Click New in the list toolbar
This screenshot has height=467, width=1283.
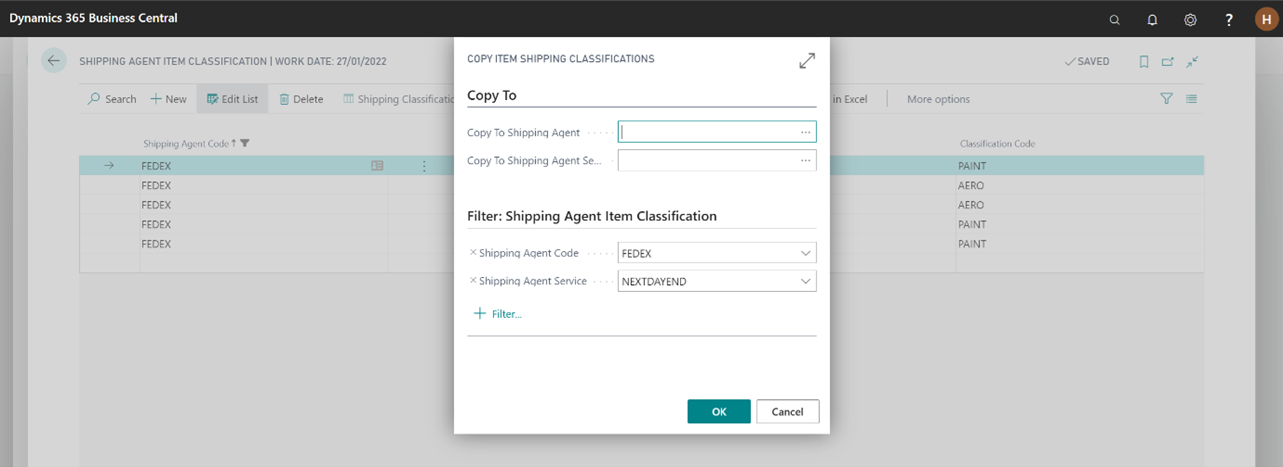click(x=168, y=99)
